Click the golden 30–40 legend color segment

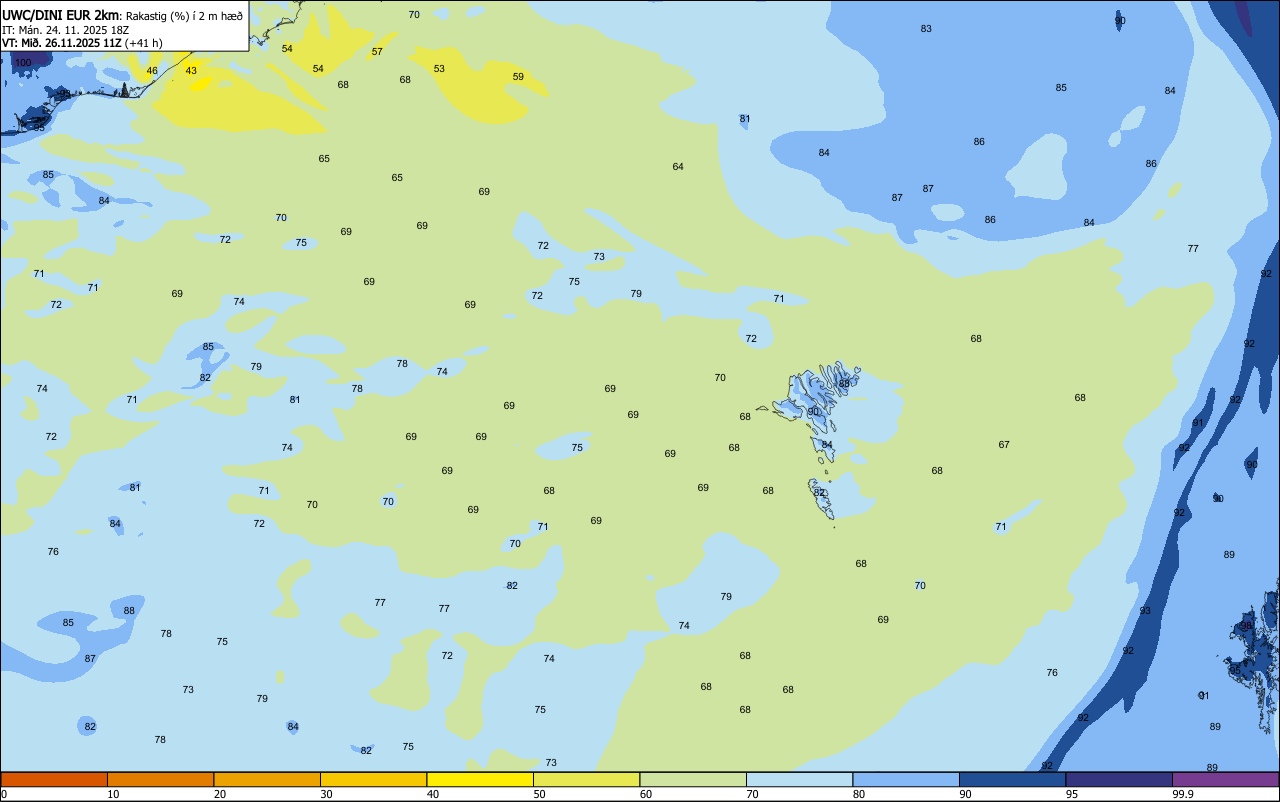[x=373, y=779]
